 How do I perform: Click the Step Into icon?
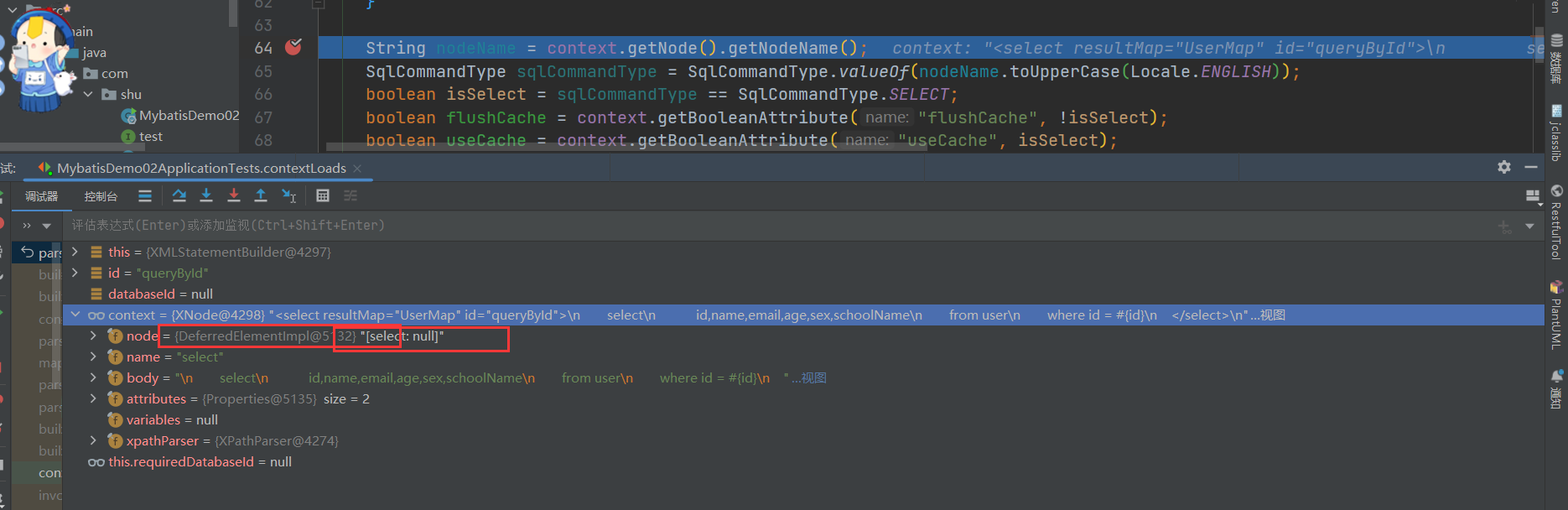206,195
